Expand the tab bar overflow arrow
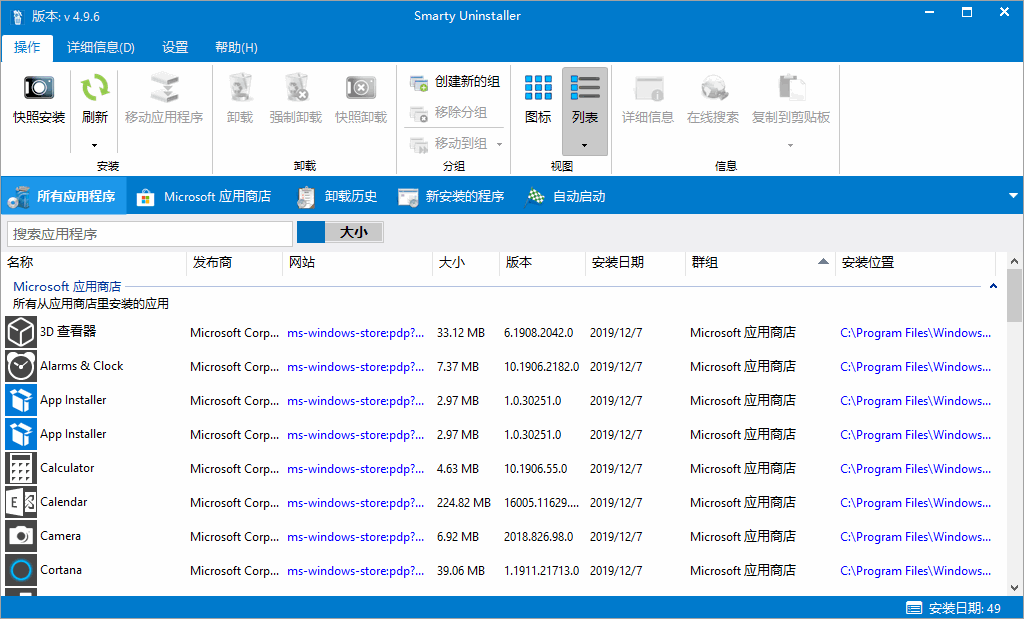This screenshot has width=1024, height=619. [x=1013, y=195]
